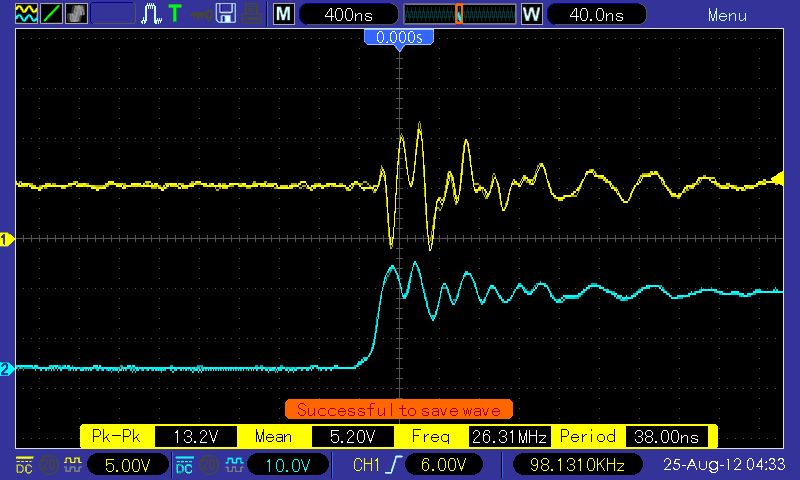Screen dimensions: 800x480
Task: Click the dimmed key lock icon
Action: [x=201, y=14]
